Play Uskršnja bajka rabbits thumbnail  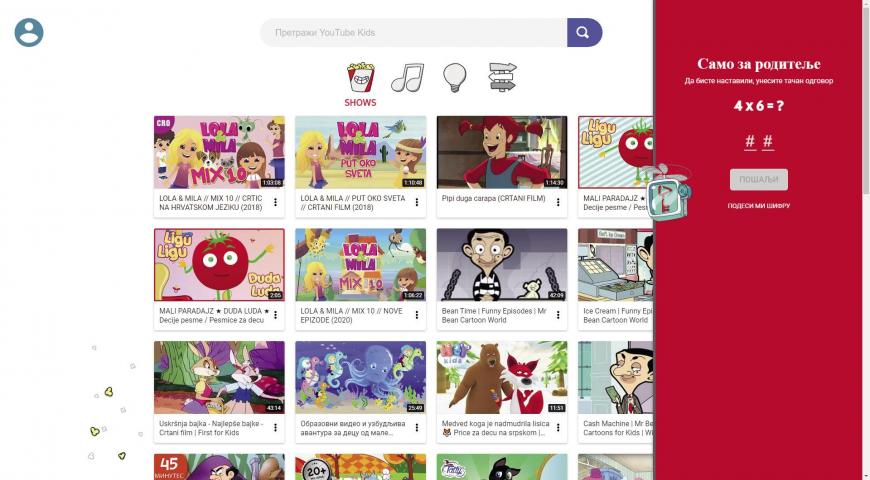[219, 377]
